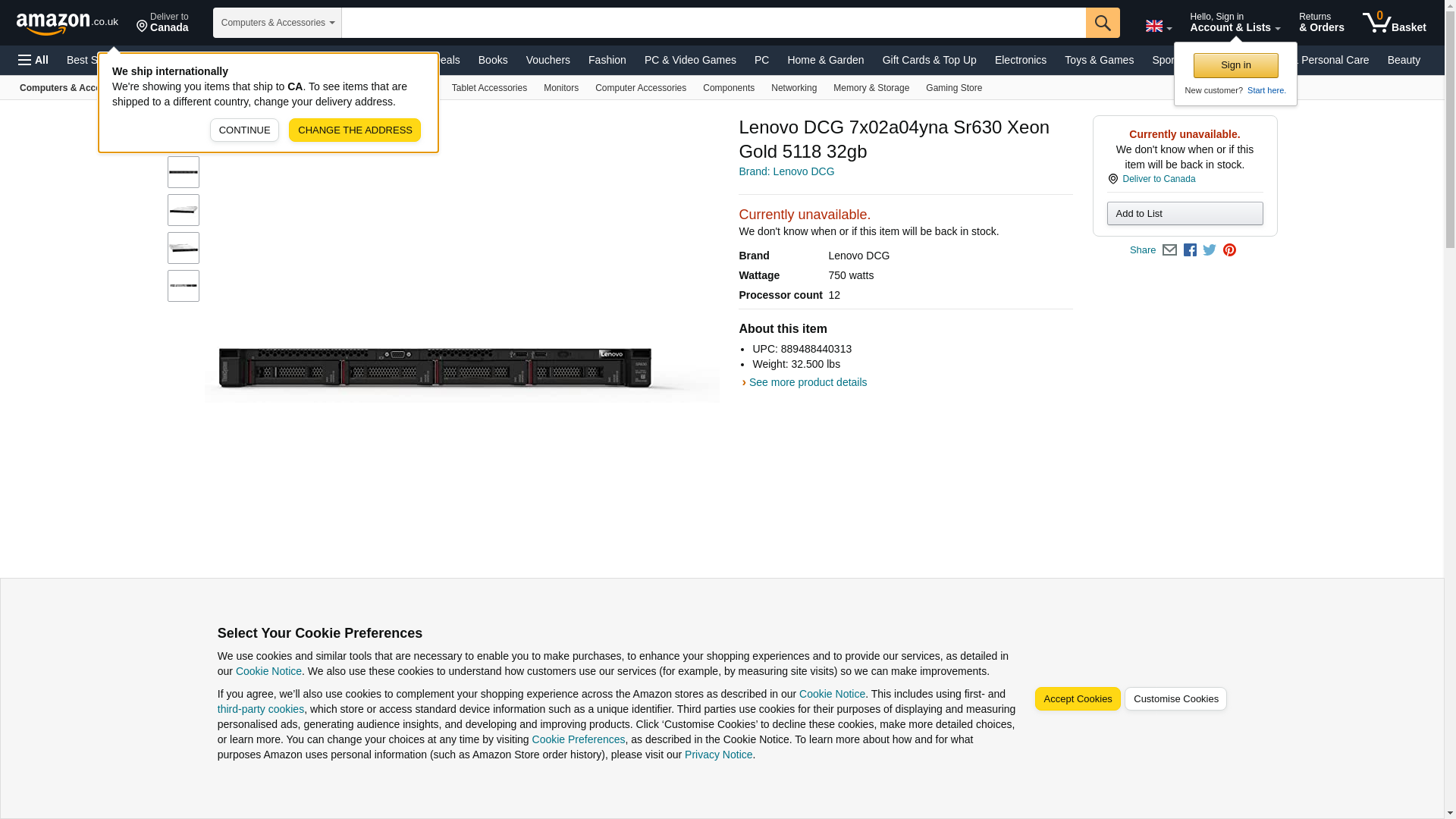
Task: Share product on Facebook icon
Action: (1190, 250)
